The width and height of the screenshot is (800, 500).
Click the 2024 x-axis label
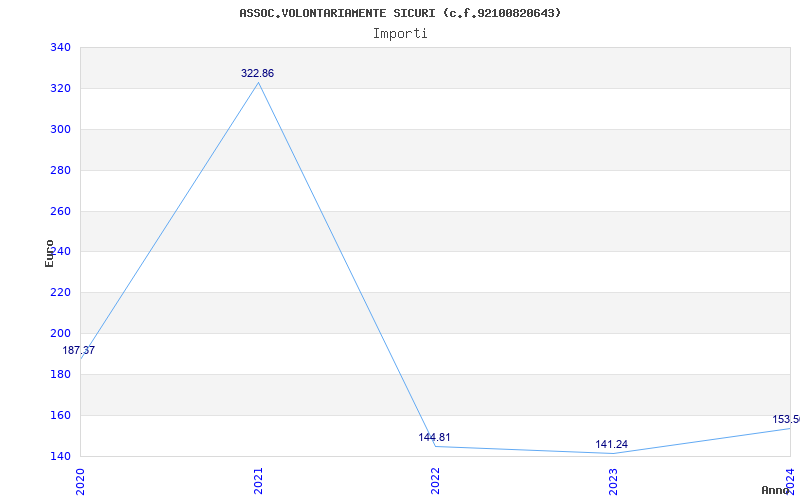(x=790, y=480)
